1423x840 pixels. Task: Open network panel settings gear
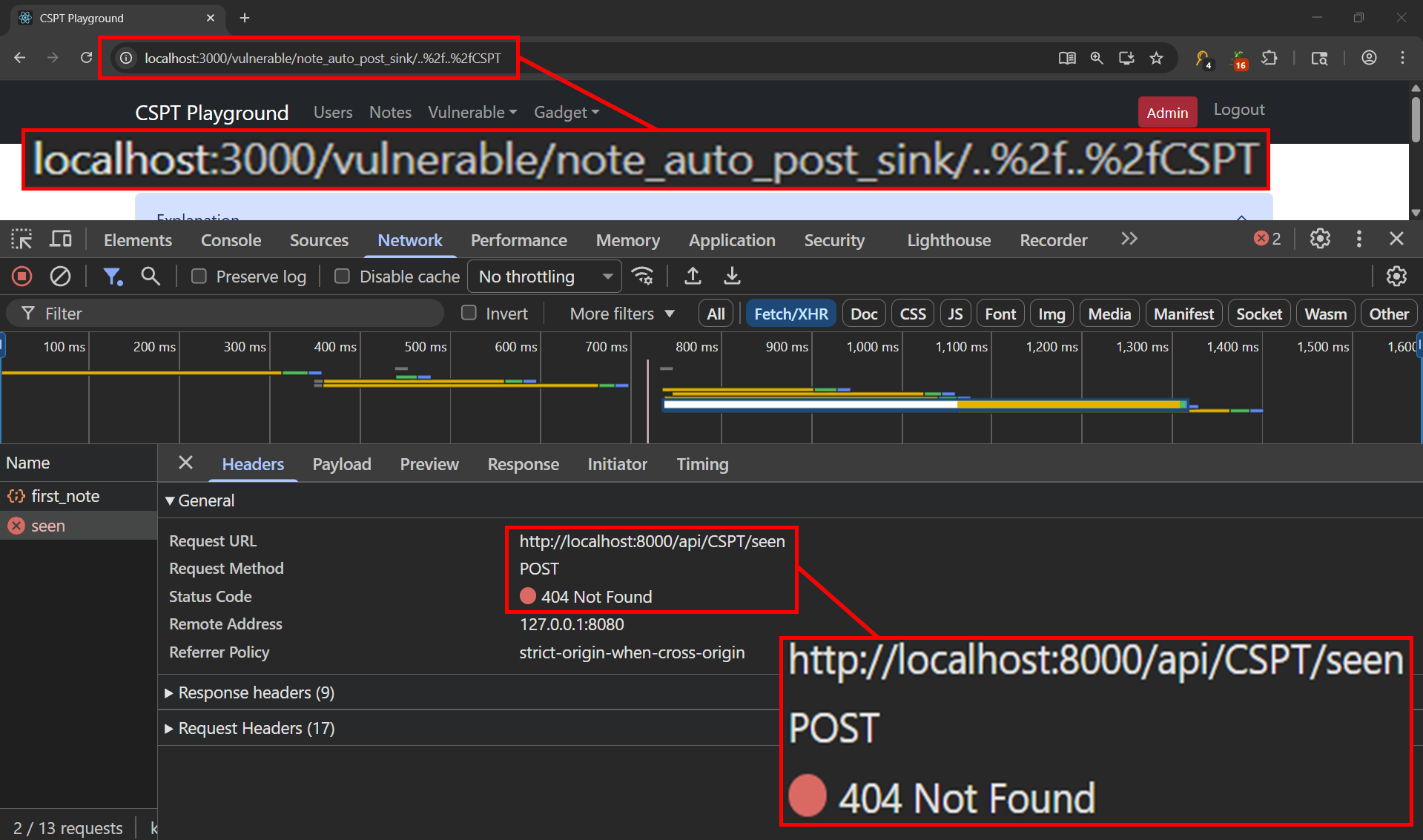pyautogui.click(x=1396, y=277)
